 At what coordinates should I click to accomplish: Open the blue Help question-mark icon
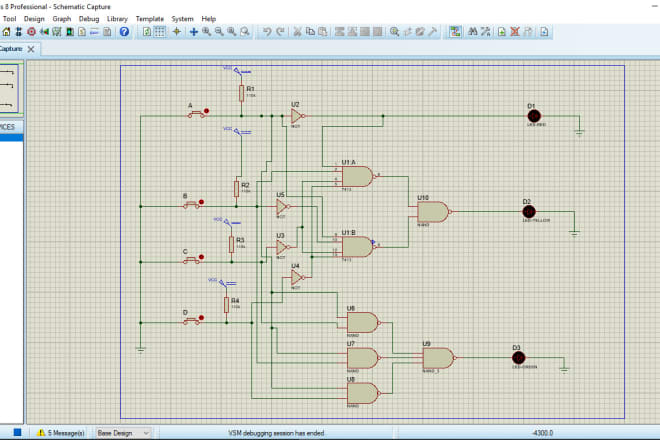click(x=124, y=32)
